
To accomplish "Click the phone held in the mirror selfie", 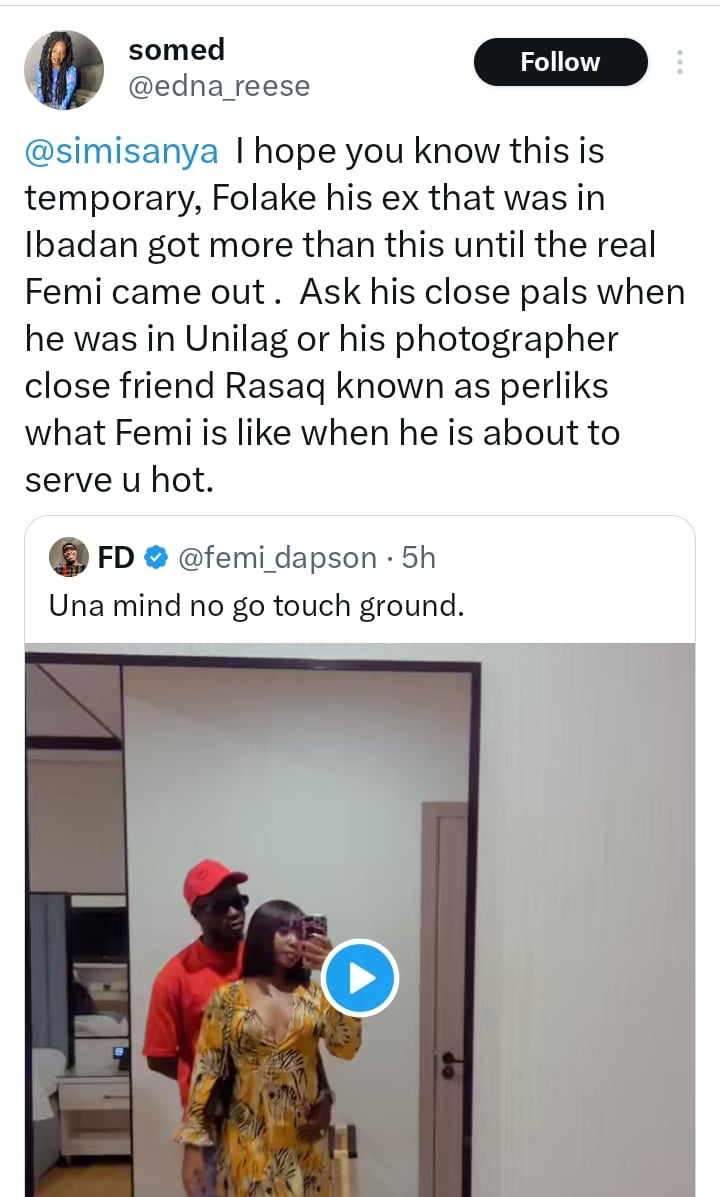I will 315,928.
